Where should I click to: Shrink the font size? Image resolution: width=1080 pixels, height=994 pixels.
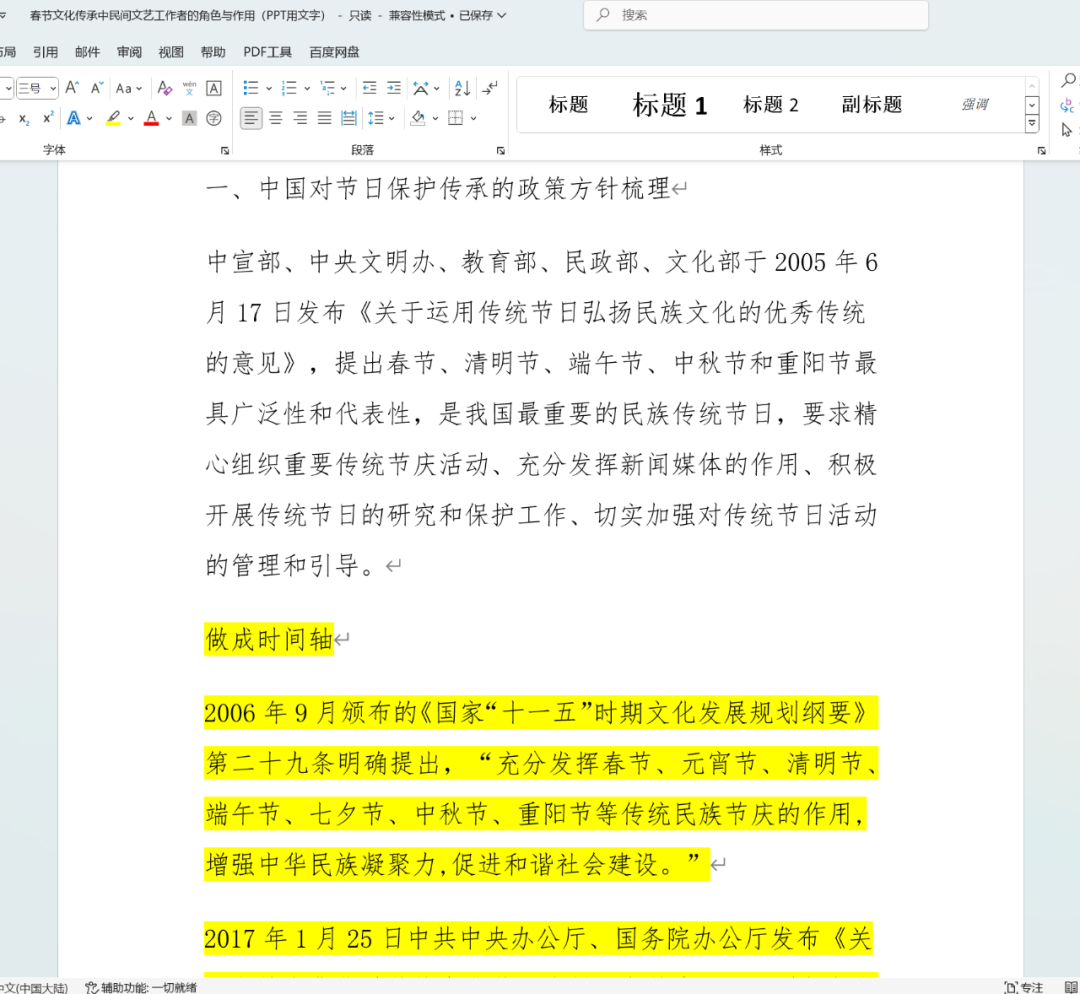[x=97, y=88]
